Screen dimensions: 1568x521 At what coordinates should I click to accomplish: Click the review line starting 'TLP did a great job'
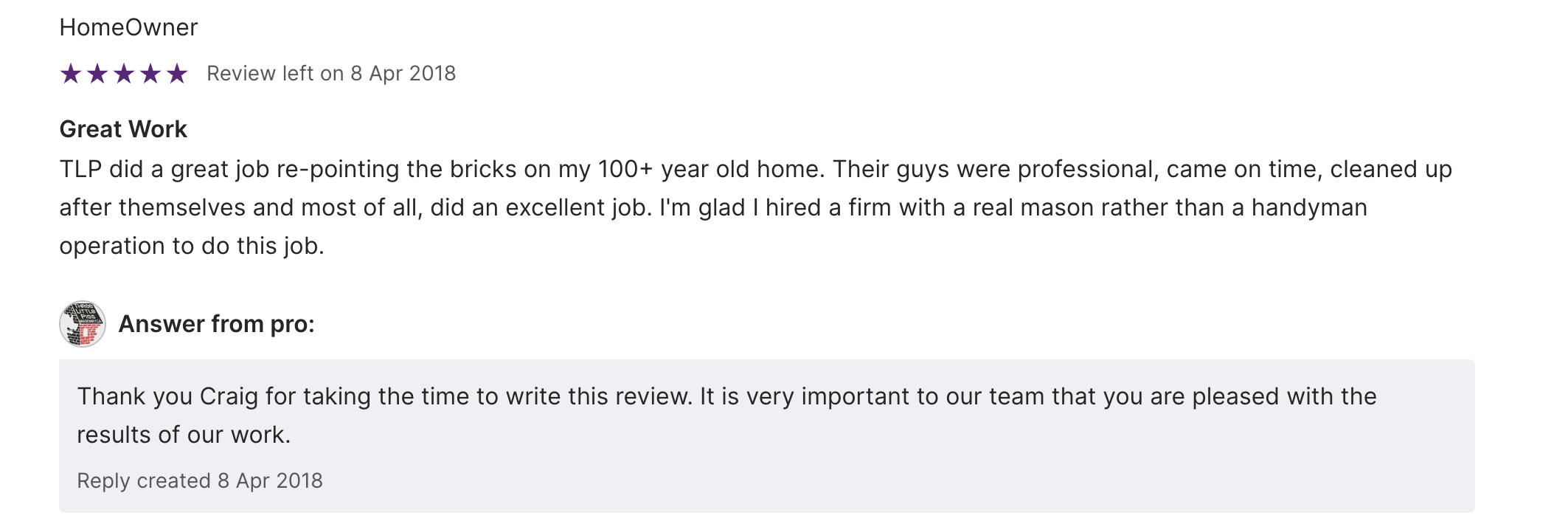click(755, 169)
